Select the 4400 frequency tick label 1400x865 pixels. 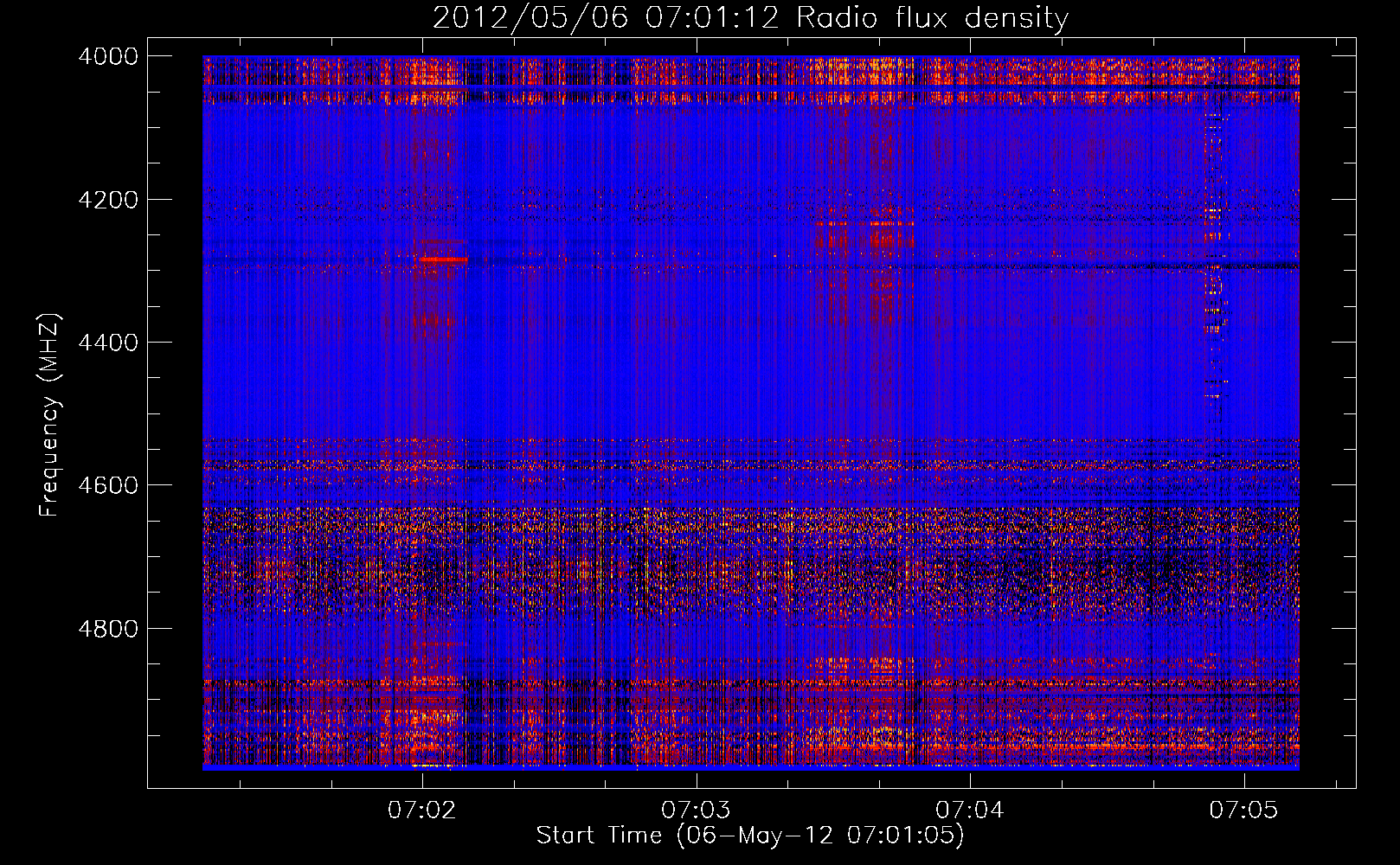[108, 343]
